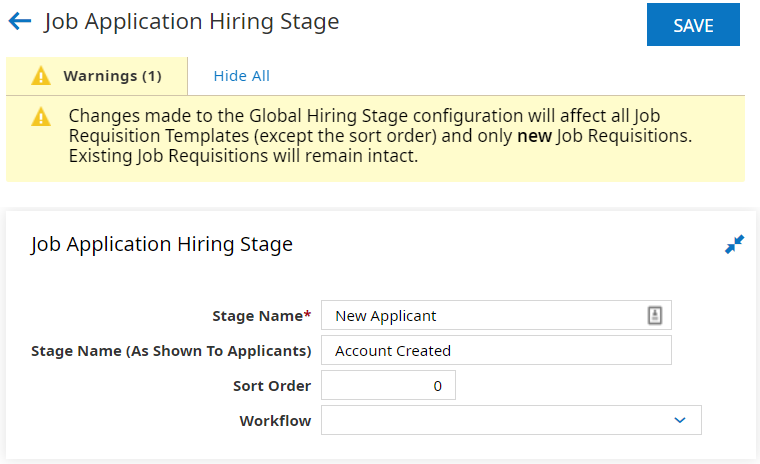The height and width of the screenshot is (464, 760).
Task: Click the Global Hiring Stage warning message text
Action: click(x=380, y=136)
